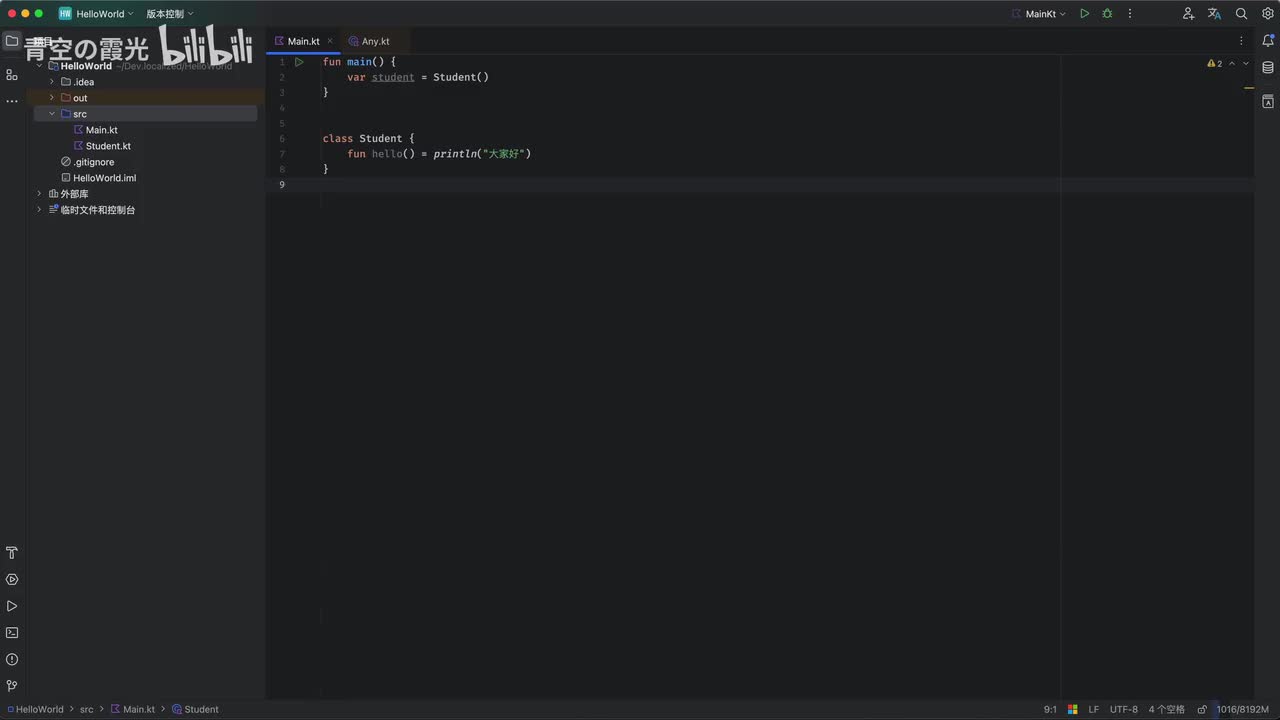The image size is (1280, 720).
Task: Switch to the Any.kt tab
Action: pos(370,41)
